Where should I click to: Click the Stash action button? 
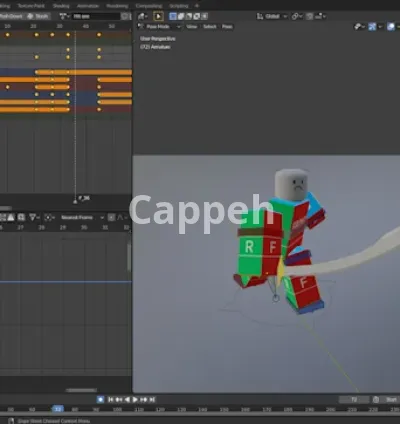(38, 16)
